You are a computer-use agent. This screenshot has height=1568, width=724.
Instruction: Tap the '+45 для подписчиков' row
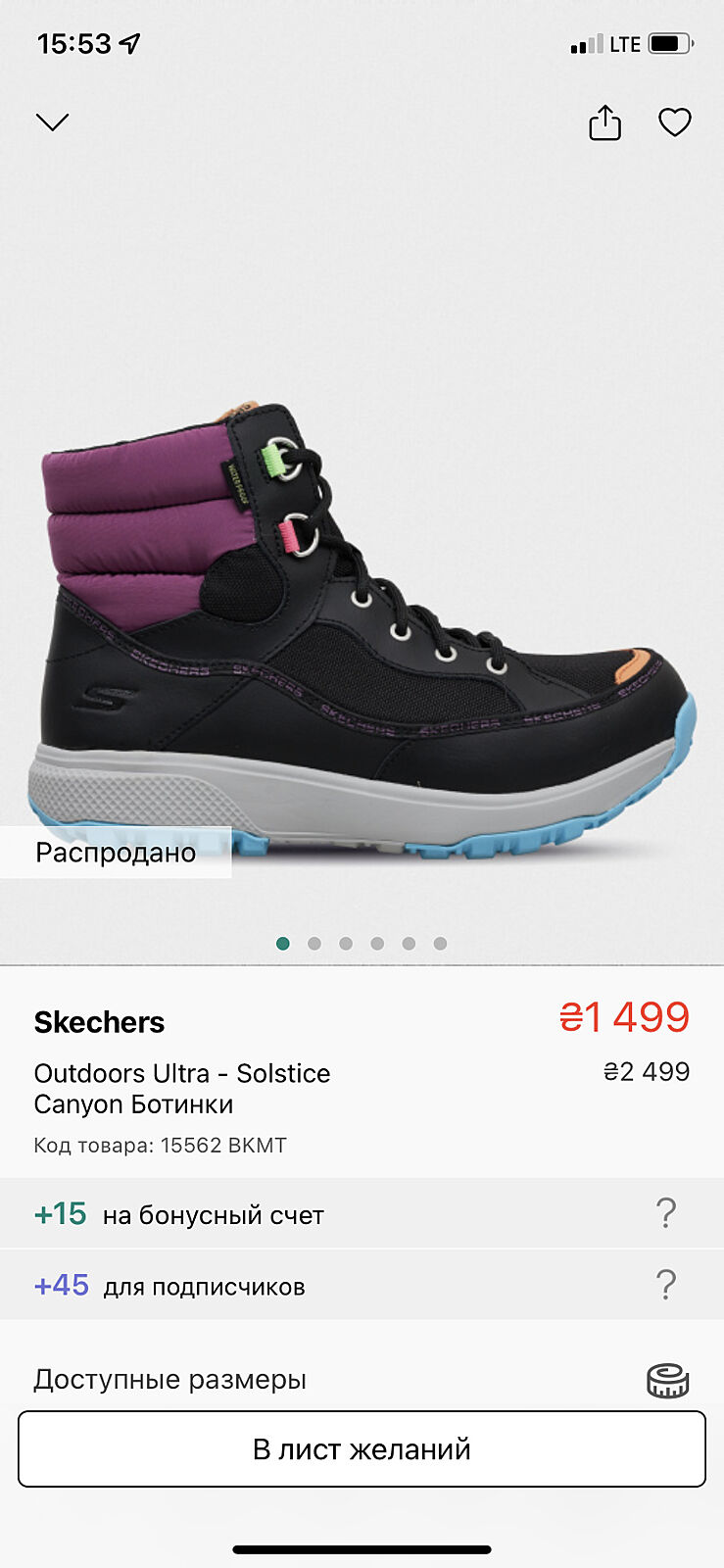click(362, 1285)
